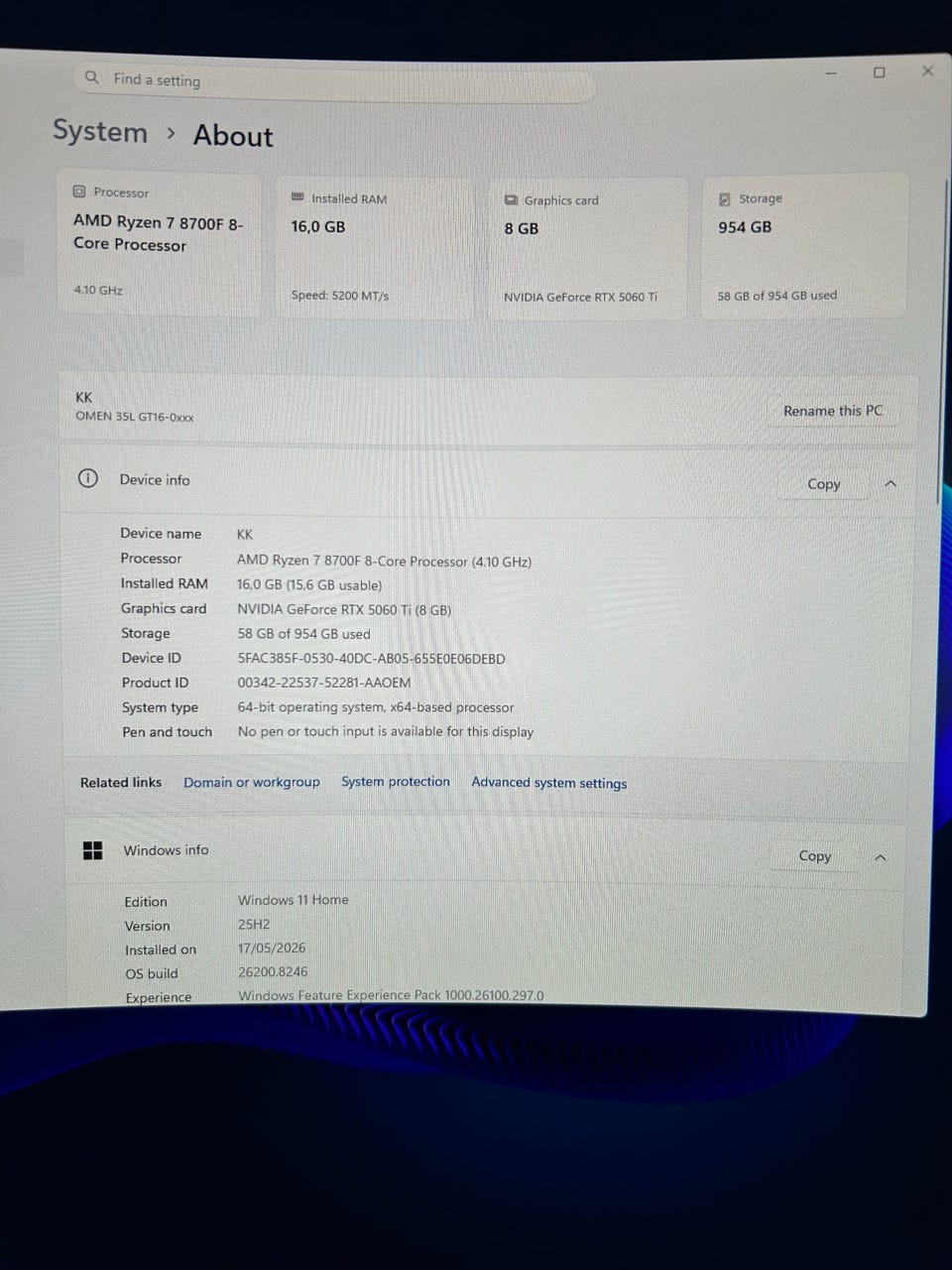Click the No pen or touch input value
The image size is (952, 1270).
tap(386, 731)
